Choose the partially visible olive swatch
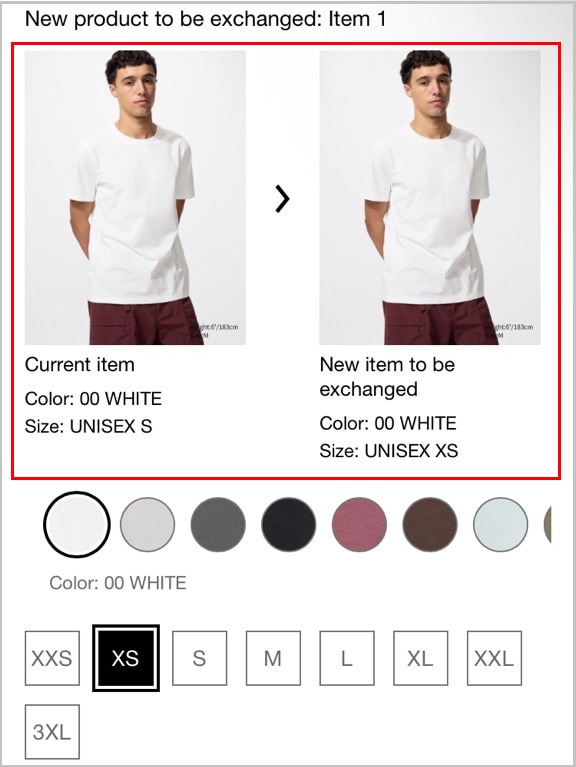 pos(548,524)
